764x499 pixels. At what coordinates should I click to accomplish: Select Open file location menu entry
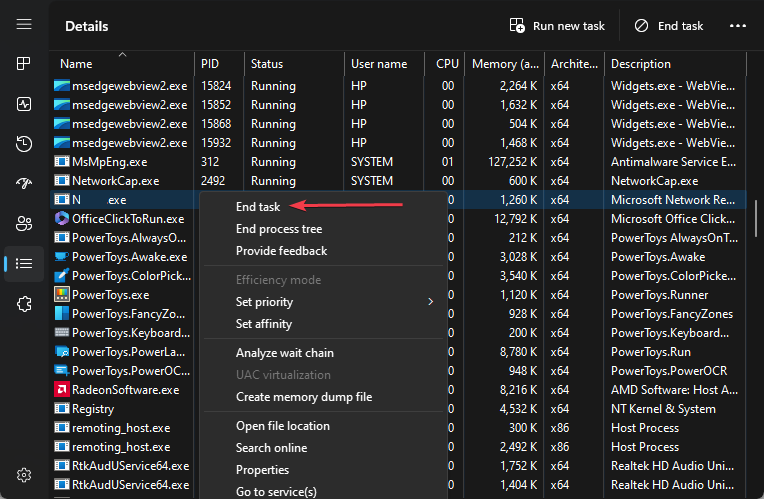tap(283, 426)
